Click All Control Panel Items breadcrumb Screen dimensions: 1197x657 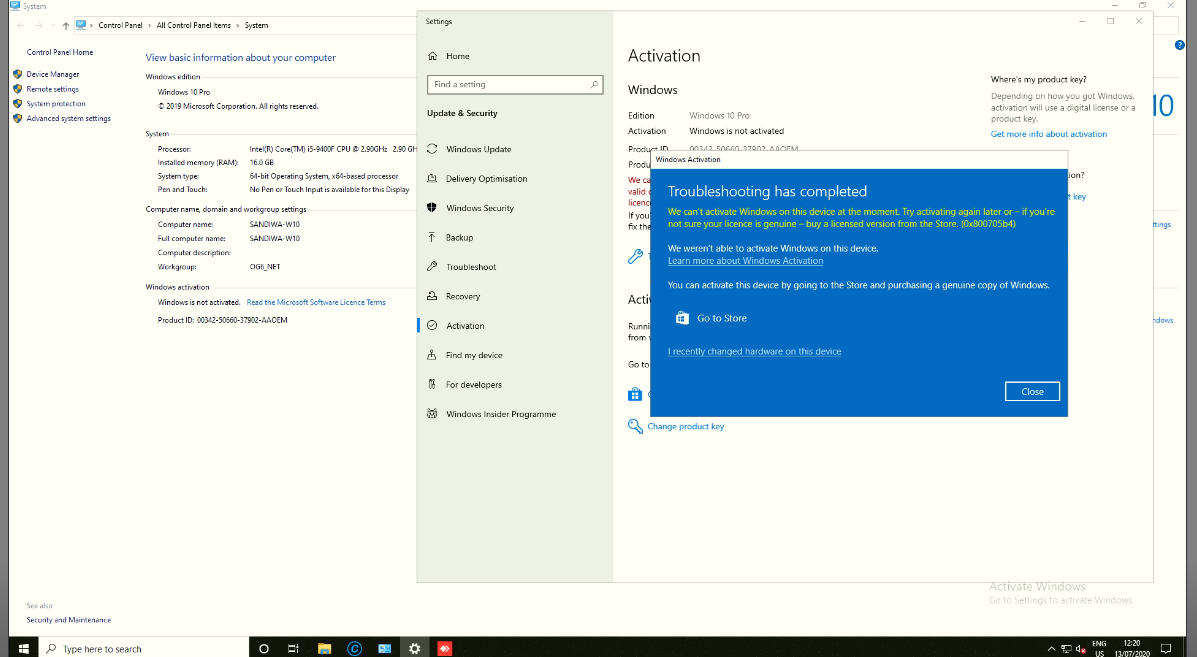(193, 25)
